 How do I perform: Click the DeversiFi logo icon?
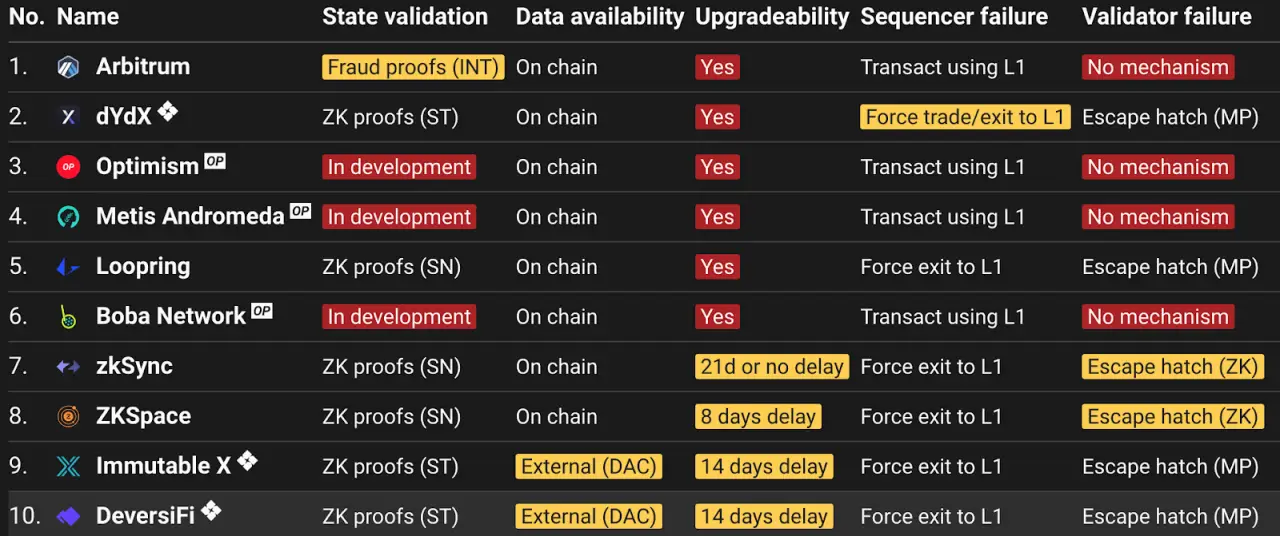(x=68, y=517)
